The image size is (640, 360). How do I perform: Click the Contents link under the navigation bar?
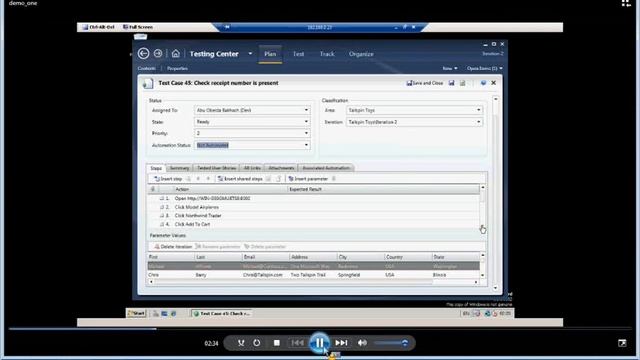pyautogui.click(x=147, y=68)
